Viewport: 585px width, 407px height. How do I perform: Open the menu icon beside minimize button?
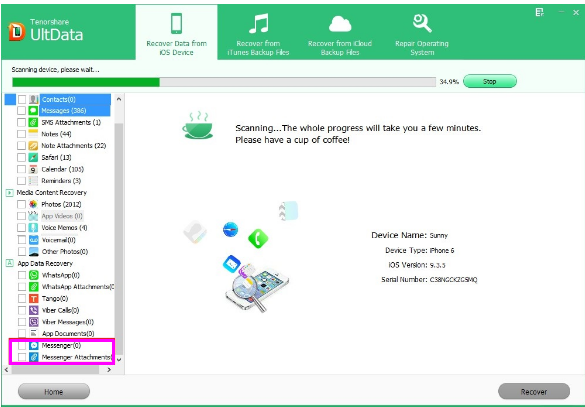tap(539, 12)
